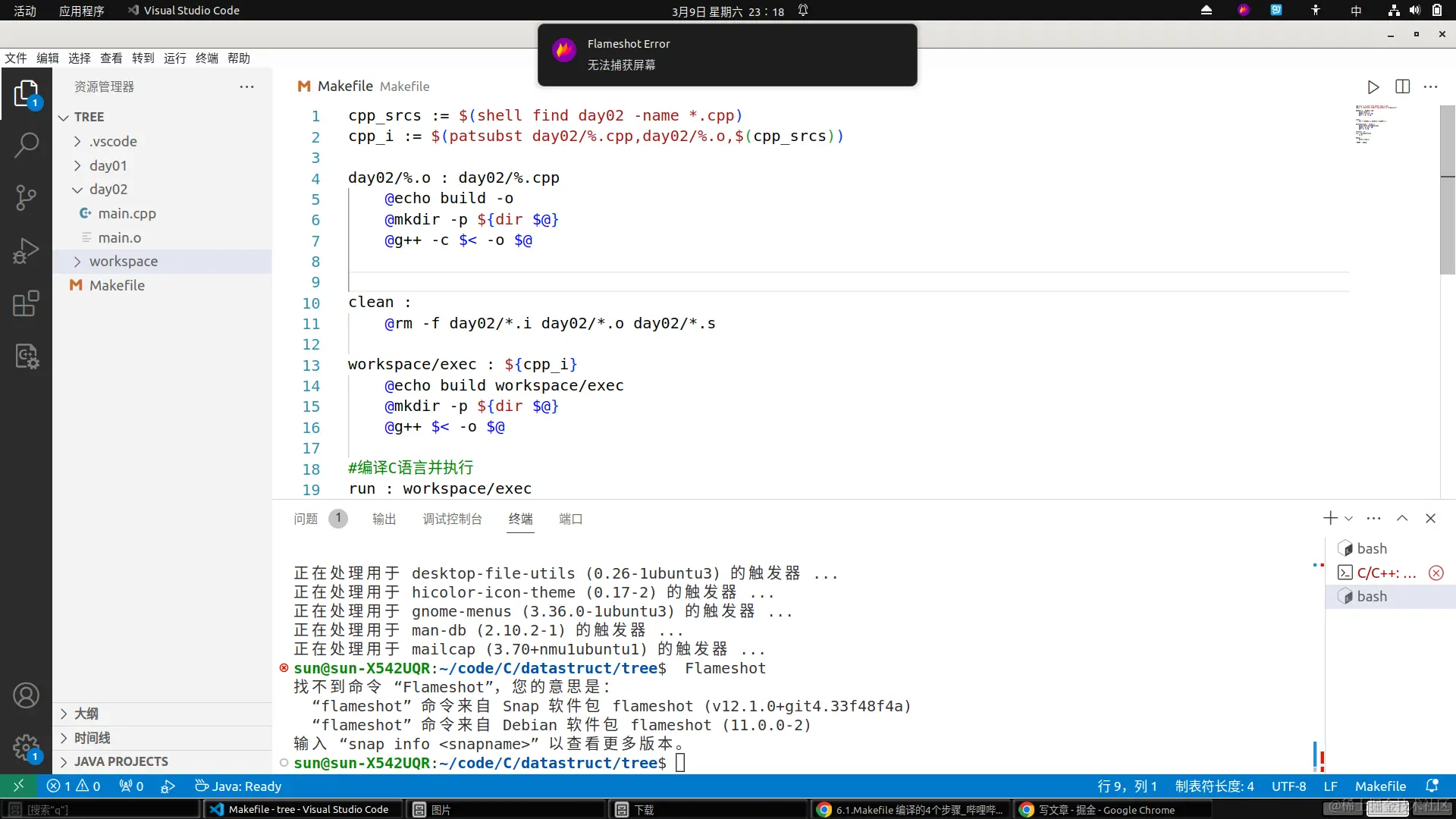Switch to the 输出 panel tab
The width and height of the screenshot is (1456, 819).
[384, 519]
